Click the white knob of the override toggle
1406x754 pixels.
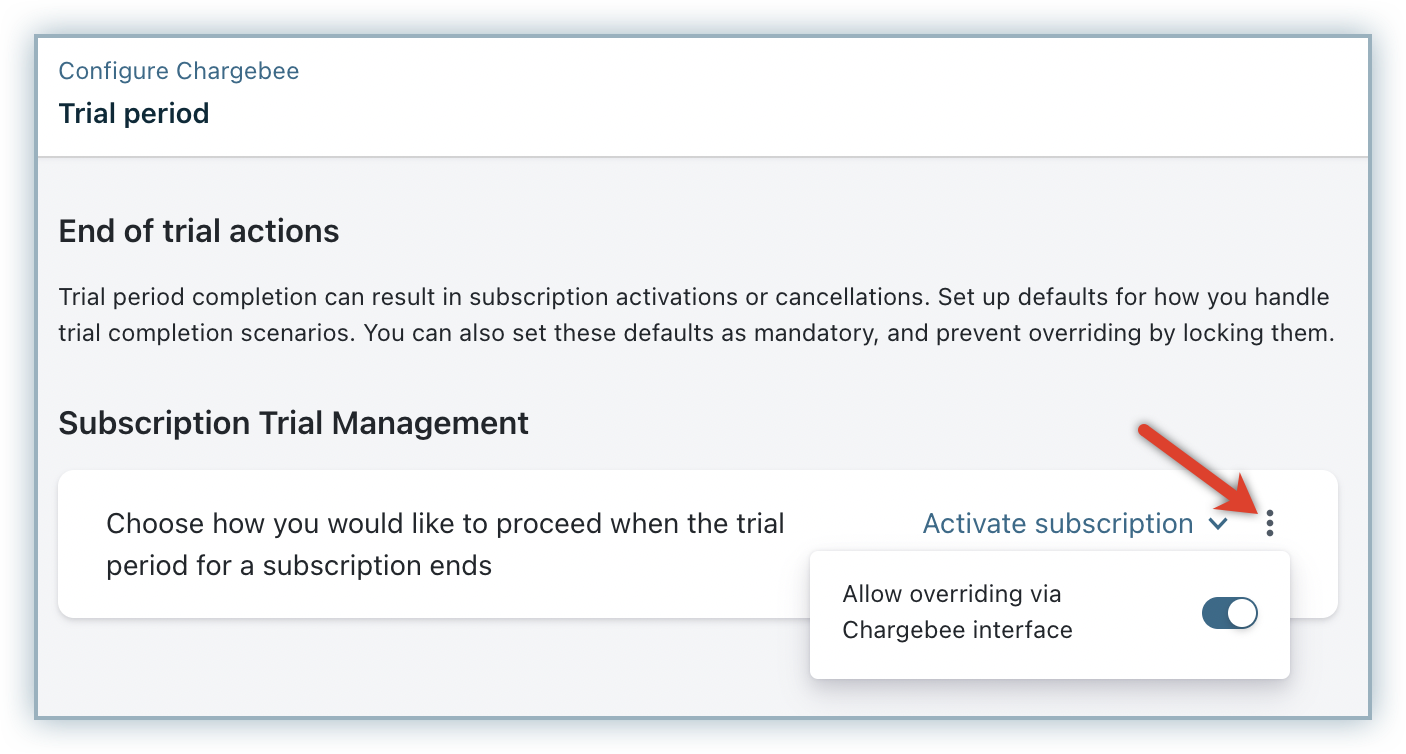[x=1242, y=614]
